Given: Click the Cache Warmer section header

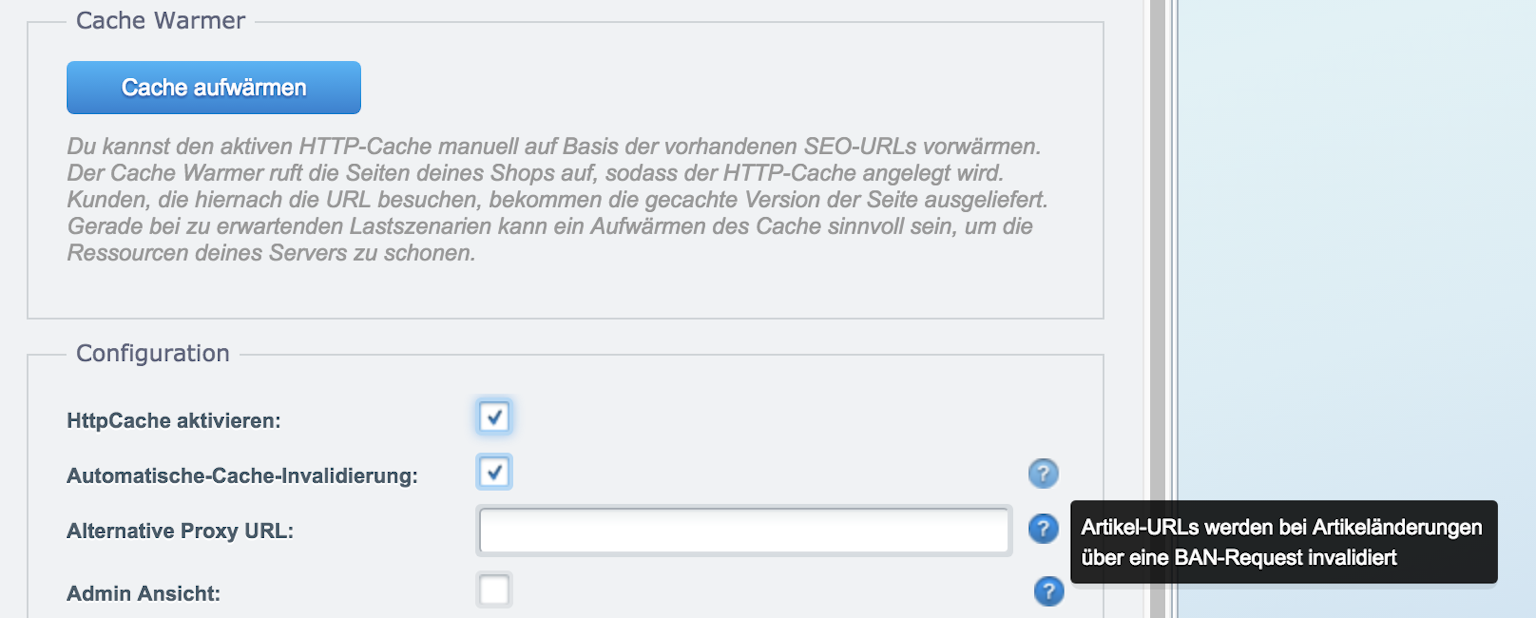Looking at the screenshot, I should (160, 20).
